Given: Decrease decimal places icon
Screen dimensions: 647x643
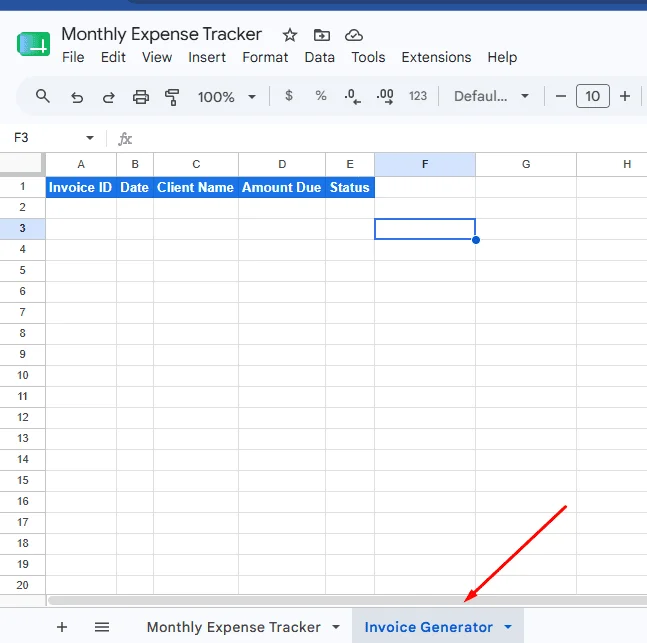Looking at the screenshot, I should coord(352,97).
